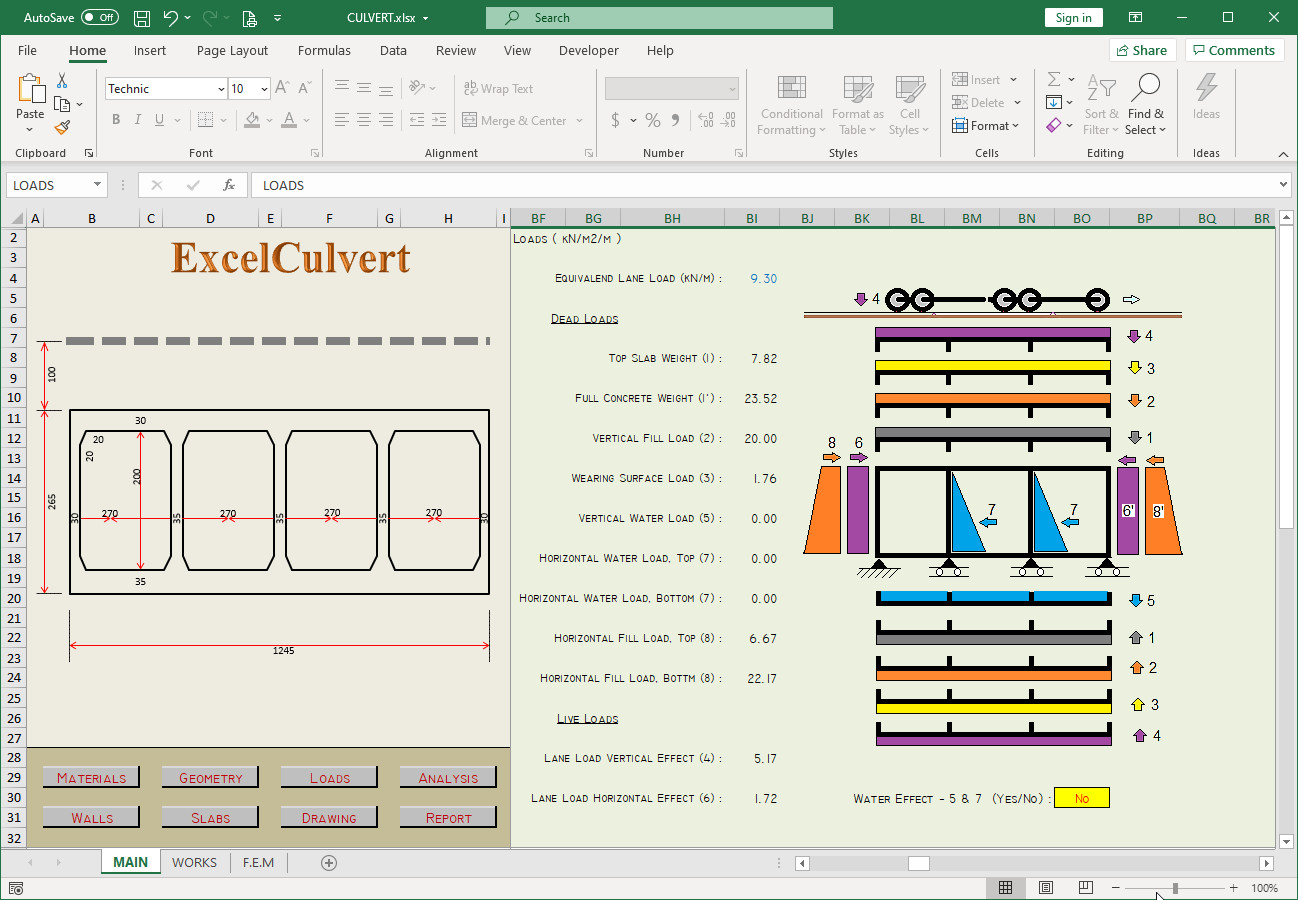
Task: Click the Water Effect Yes/No cell
Action: 1081,797
